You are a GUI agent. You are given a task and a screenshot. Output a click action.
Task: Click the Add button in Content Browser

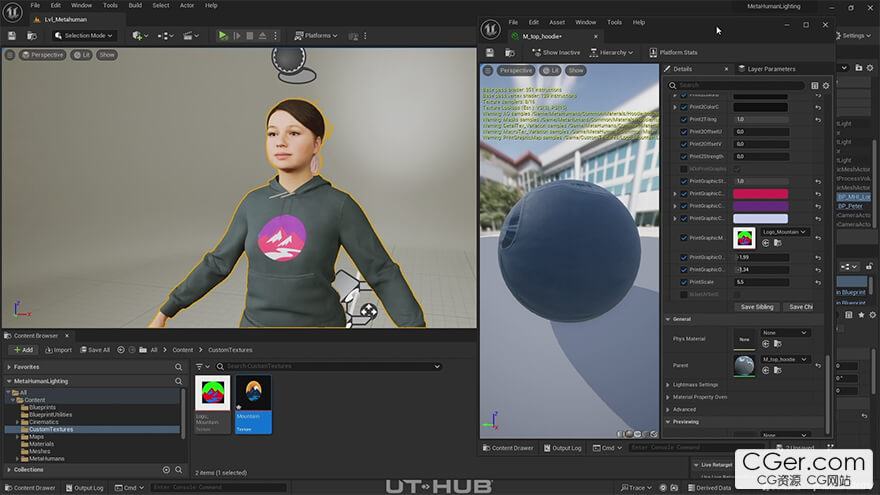24,350
